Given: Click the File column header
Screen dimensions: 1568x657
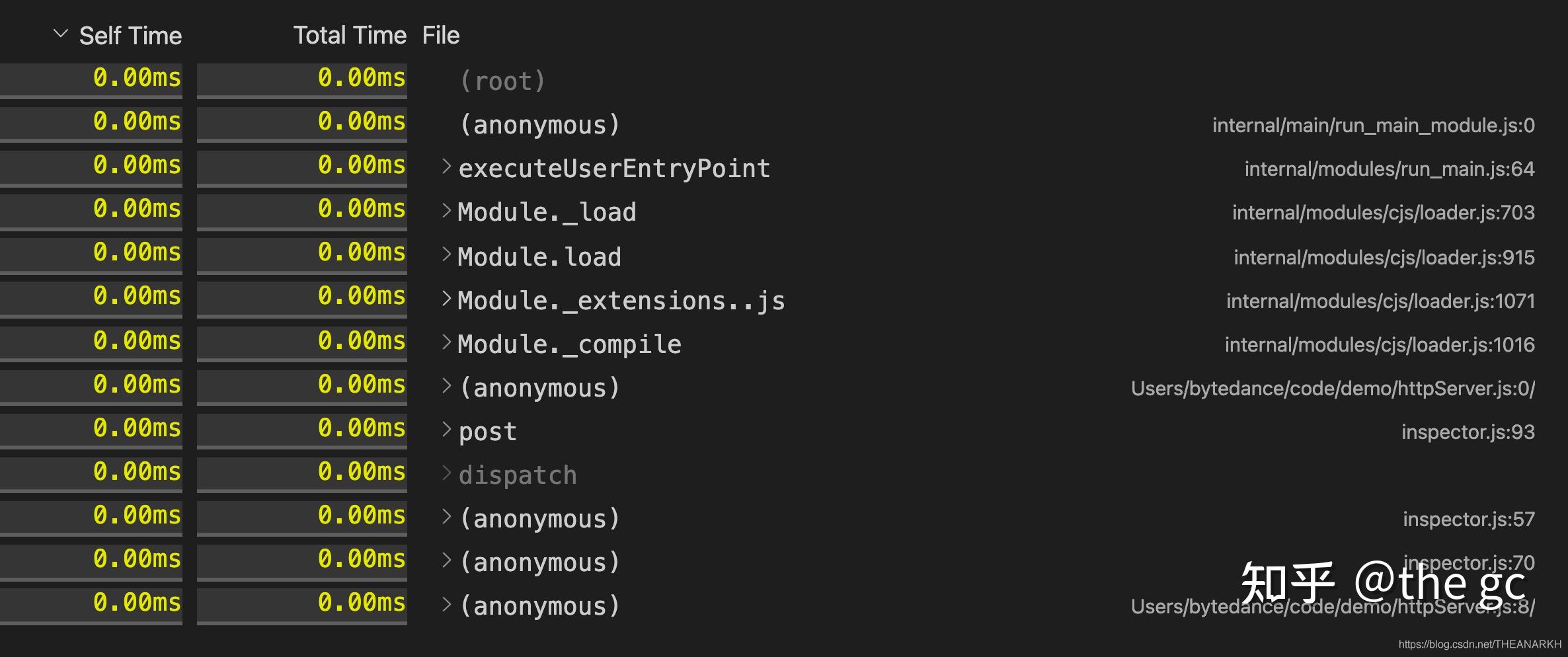Looking at the screenshot, I should point(440,35).
